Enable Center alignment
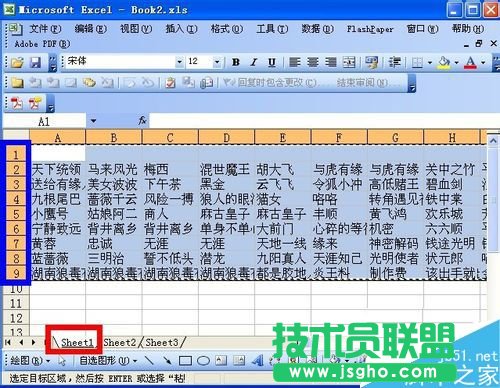 click(313, 62)
